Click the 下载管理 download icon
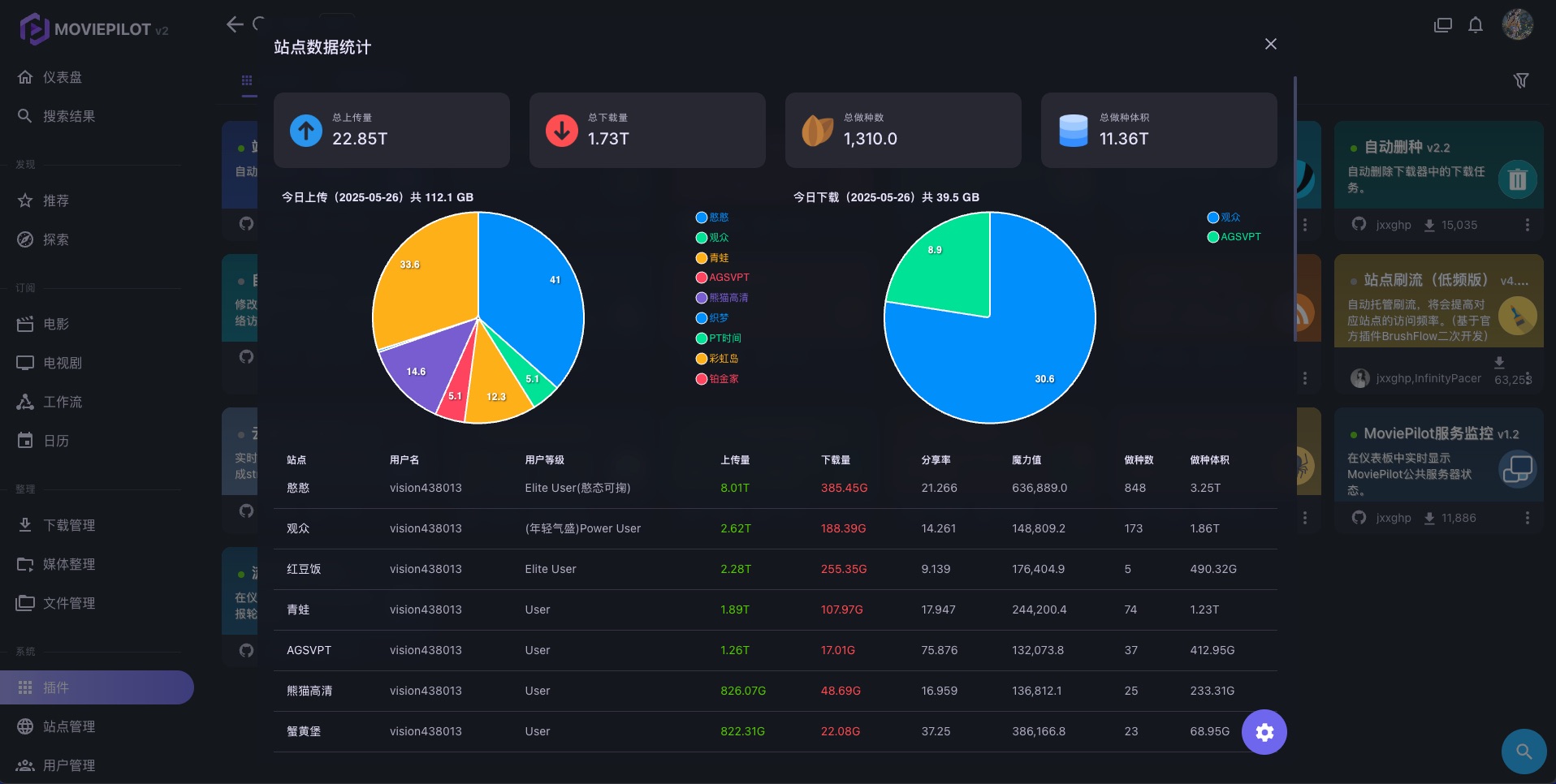This screenshot has height=784, width=1556. point(25,525)
